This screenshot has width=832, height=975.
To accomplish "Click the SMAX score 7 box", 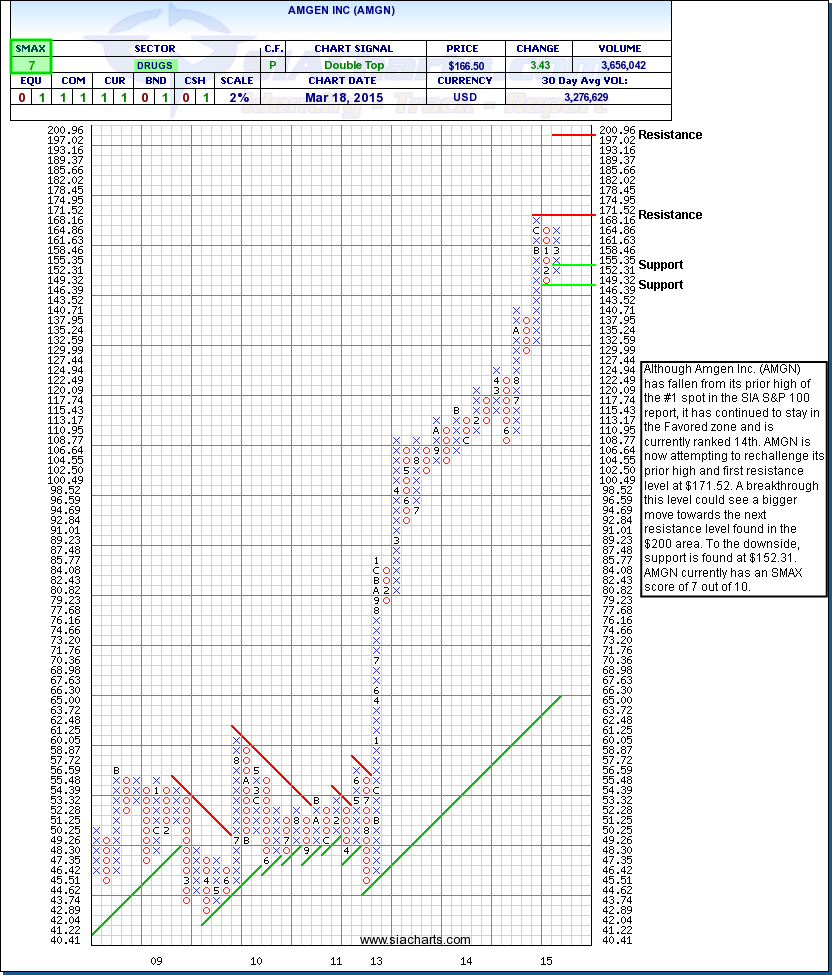I will pos(30,65).
